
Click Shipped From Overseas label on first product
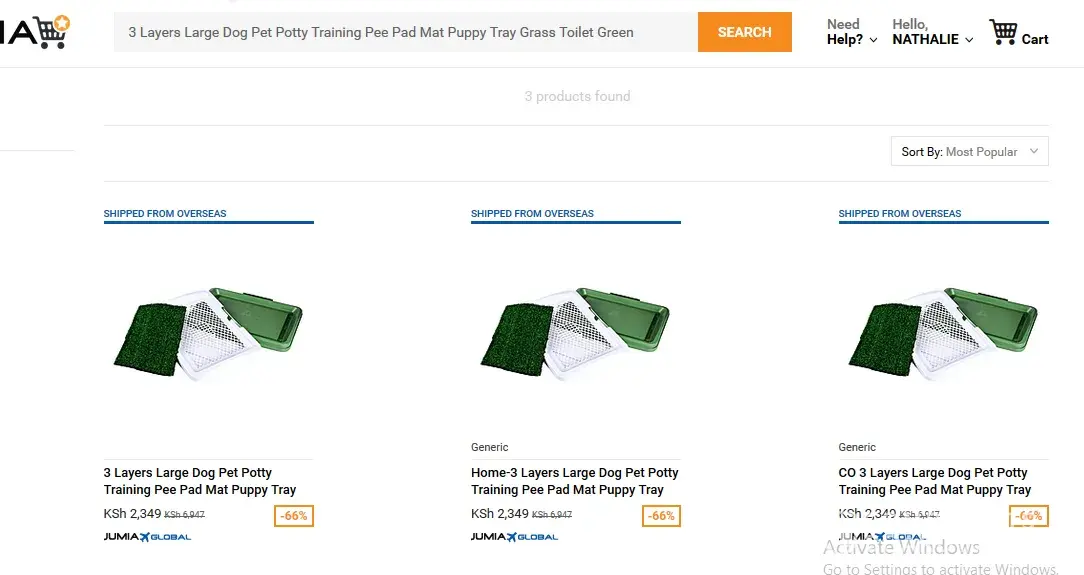pos(165,213)
